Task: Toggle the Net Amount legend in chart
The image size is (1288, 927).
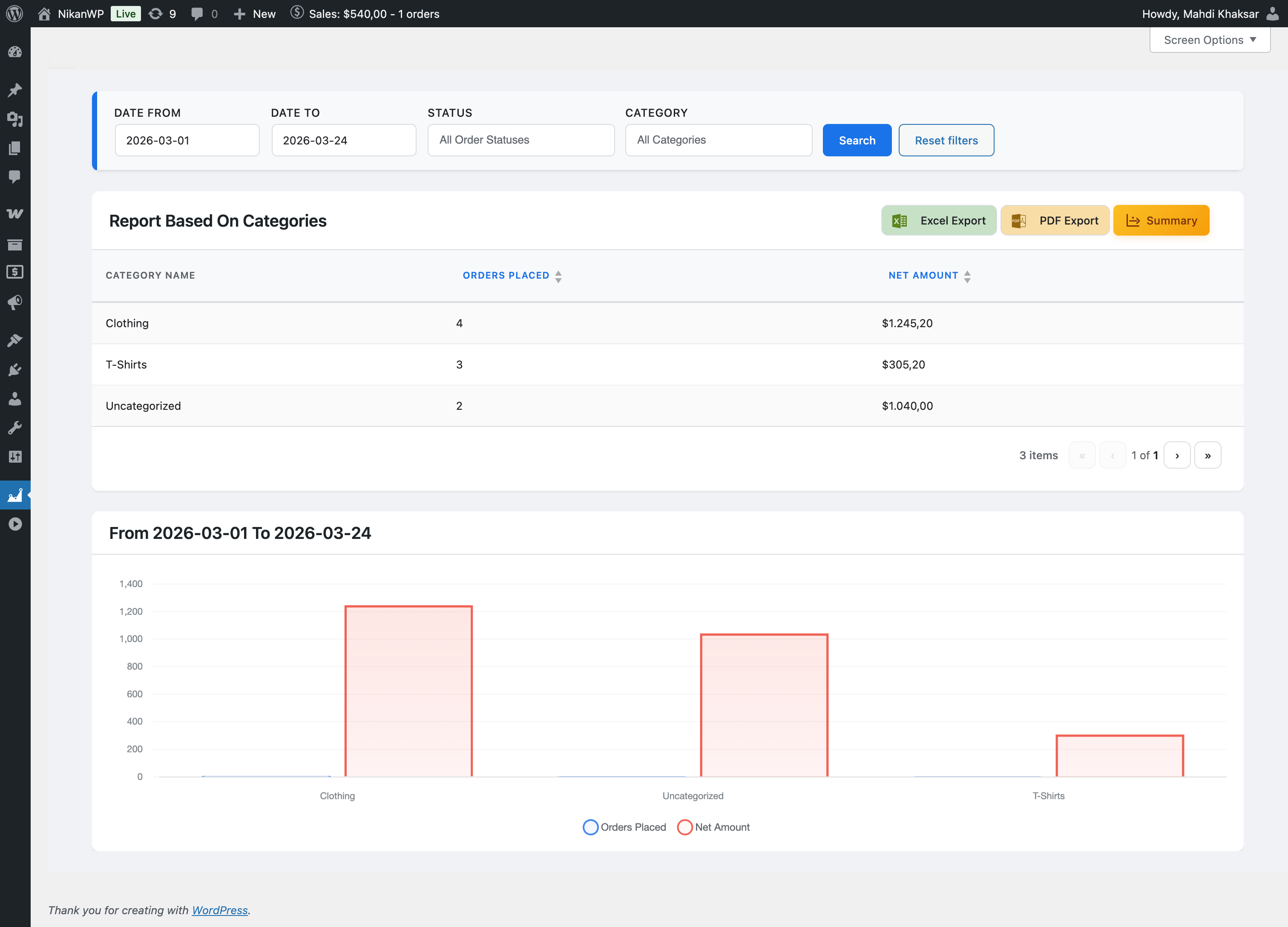Action: (713, 827)
